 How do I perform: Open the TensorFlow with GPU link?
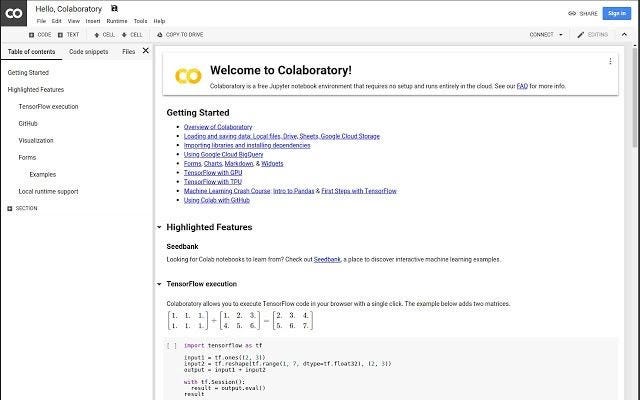[x=213, y=173]
